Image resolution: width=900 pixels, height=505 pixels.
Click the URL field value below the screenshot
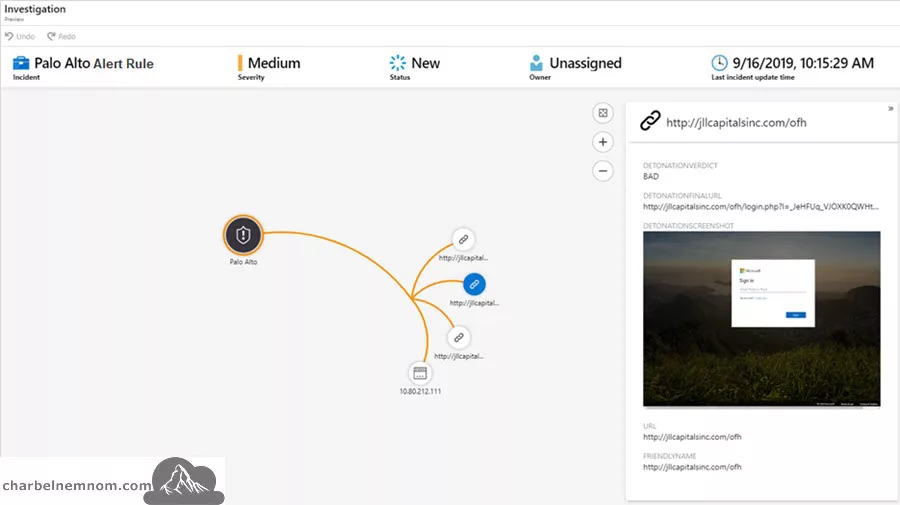click(x=692, y=437)
